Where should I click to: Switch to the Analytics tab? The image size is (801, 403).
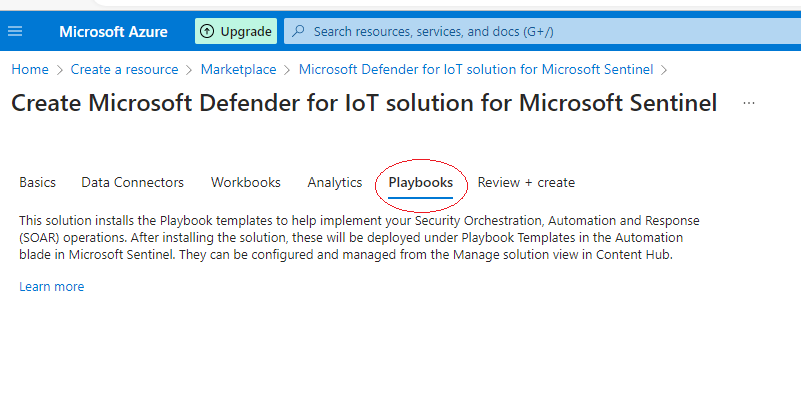(x=335, y=182)
